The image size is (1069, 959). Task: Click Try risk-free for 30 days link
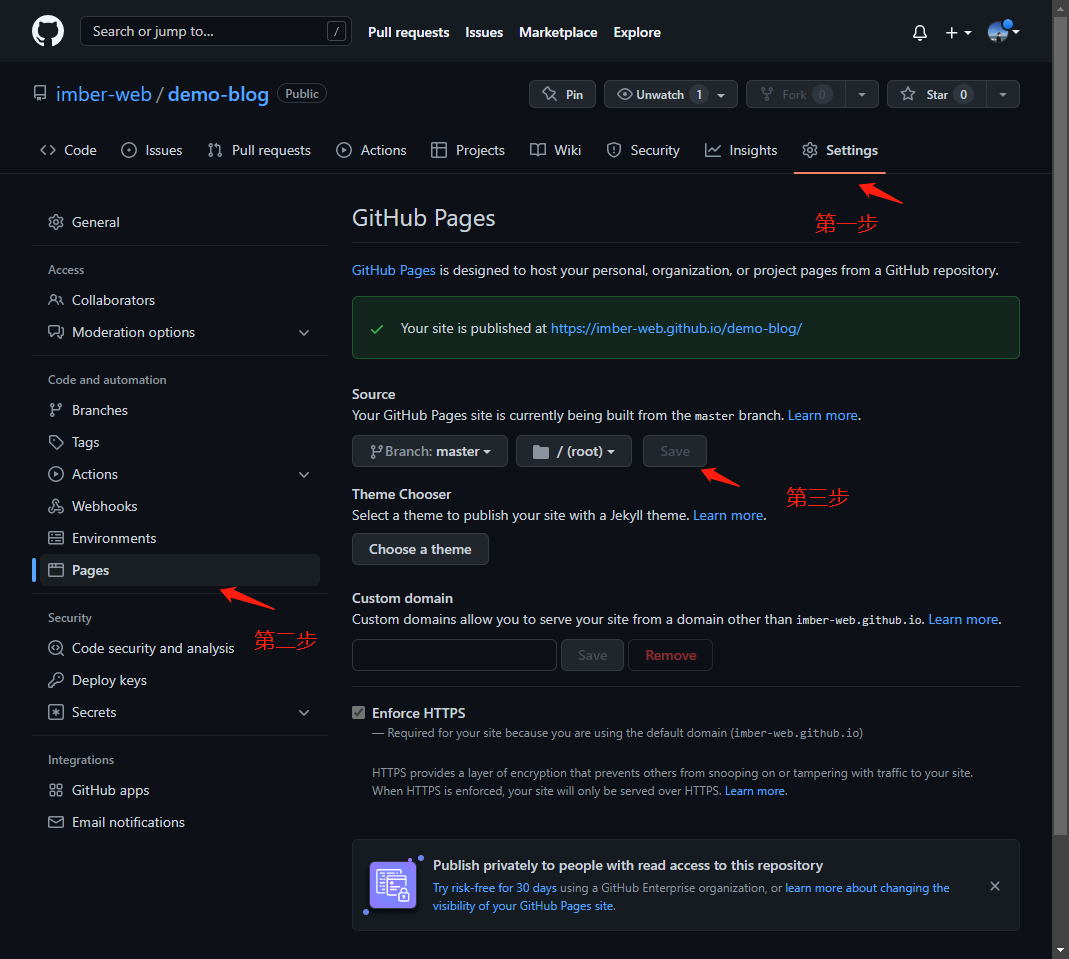(495, 887)
